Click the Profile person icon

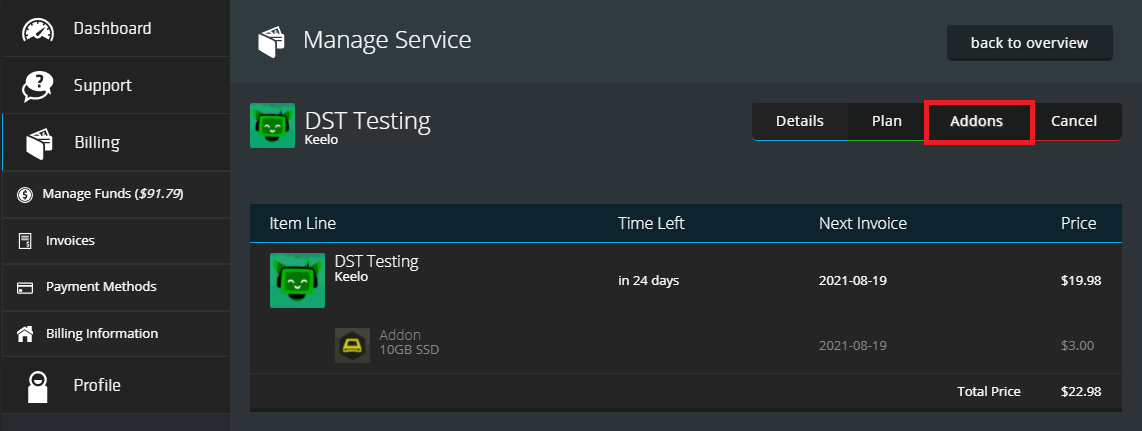38,387
